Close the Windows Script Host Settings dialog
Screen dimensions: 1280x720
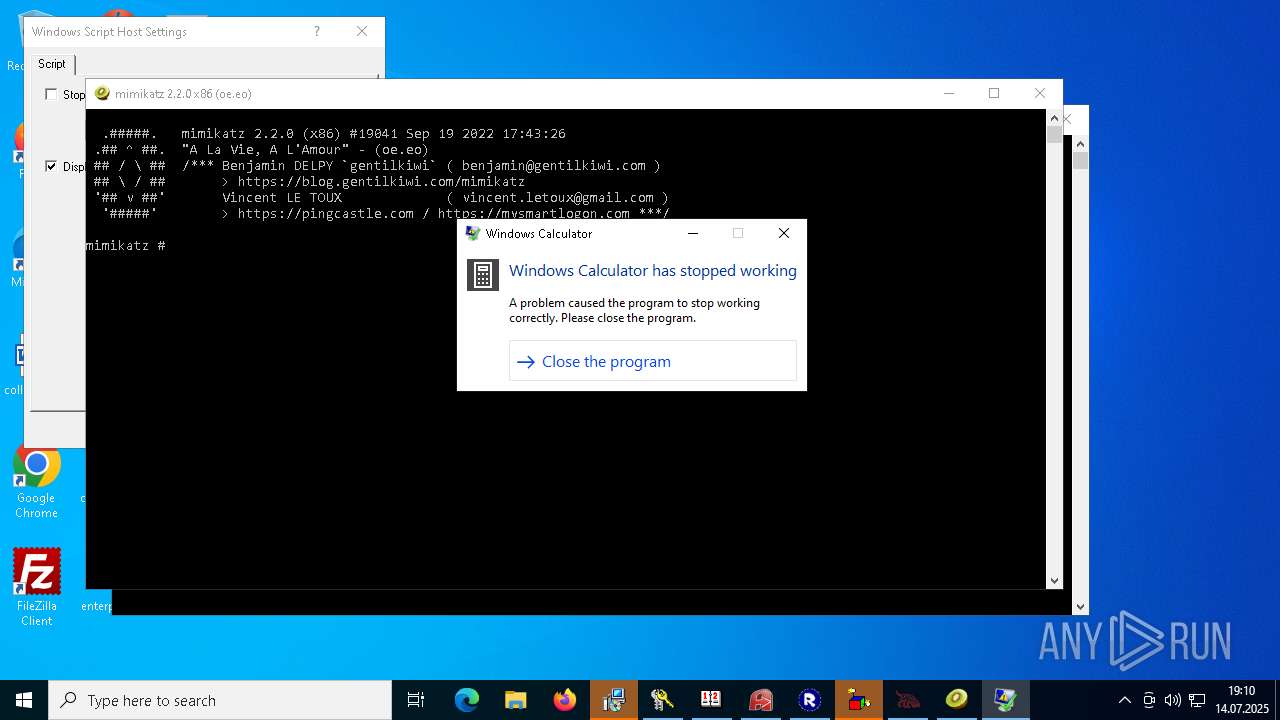pos(362,31)
